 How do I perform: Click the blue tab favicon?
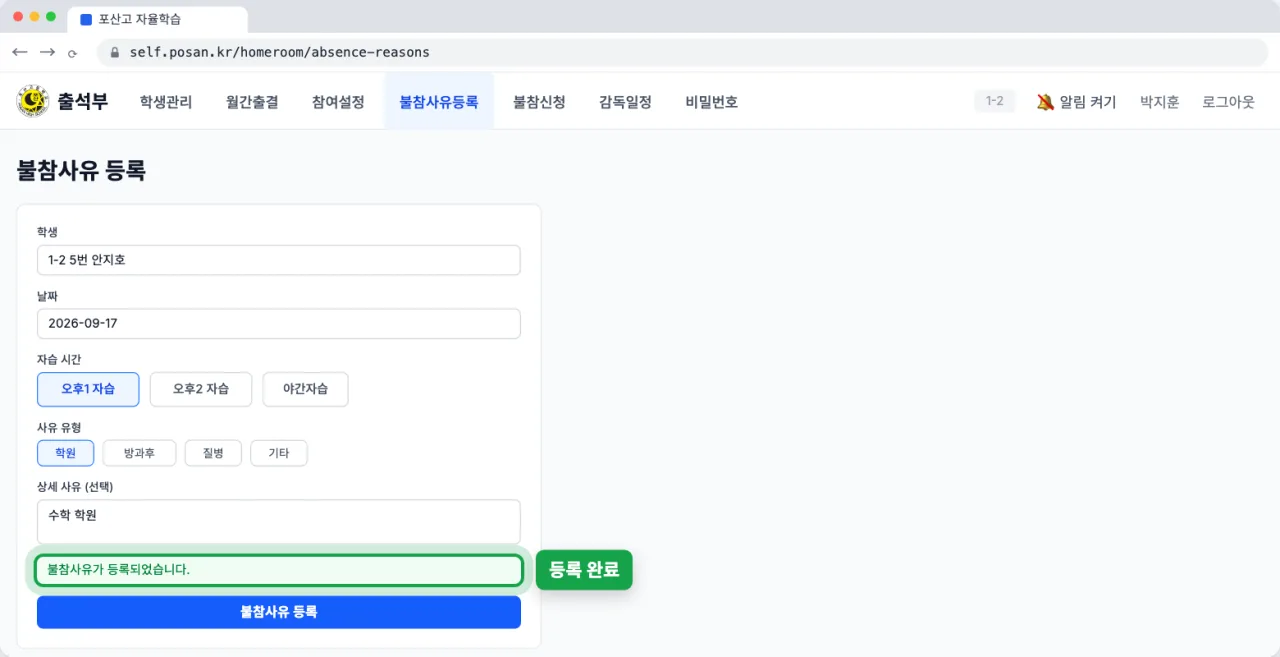(x=86, y=19)
